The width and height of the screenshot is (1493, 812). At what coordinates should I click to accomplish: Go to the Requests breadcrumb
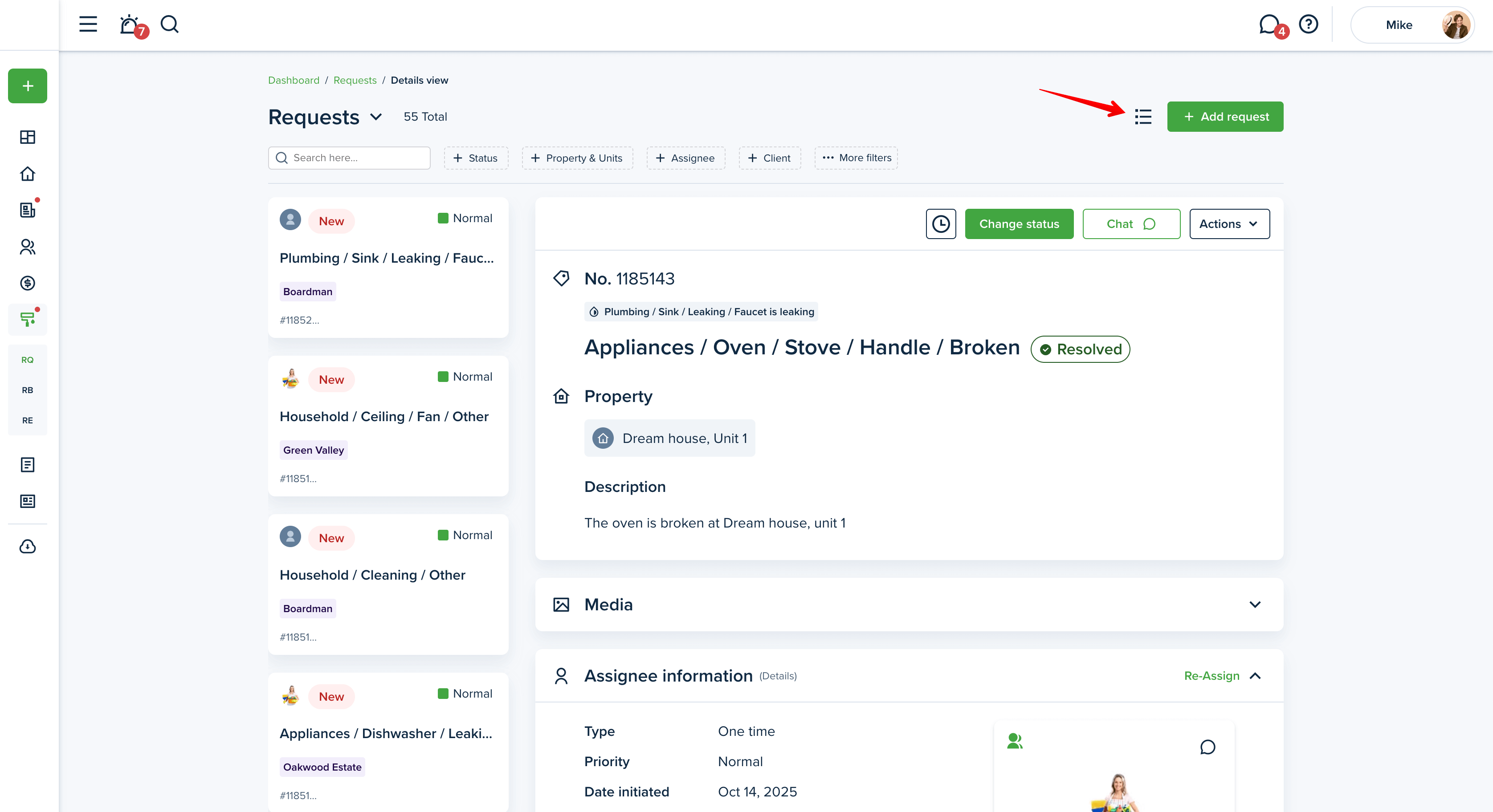(x=355, y=80)
